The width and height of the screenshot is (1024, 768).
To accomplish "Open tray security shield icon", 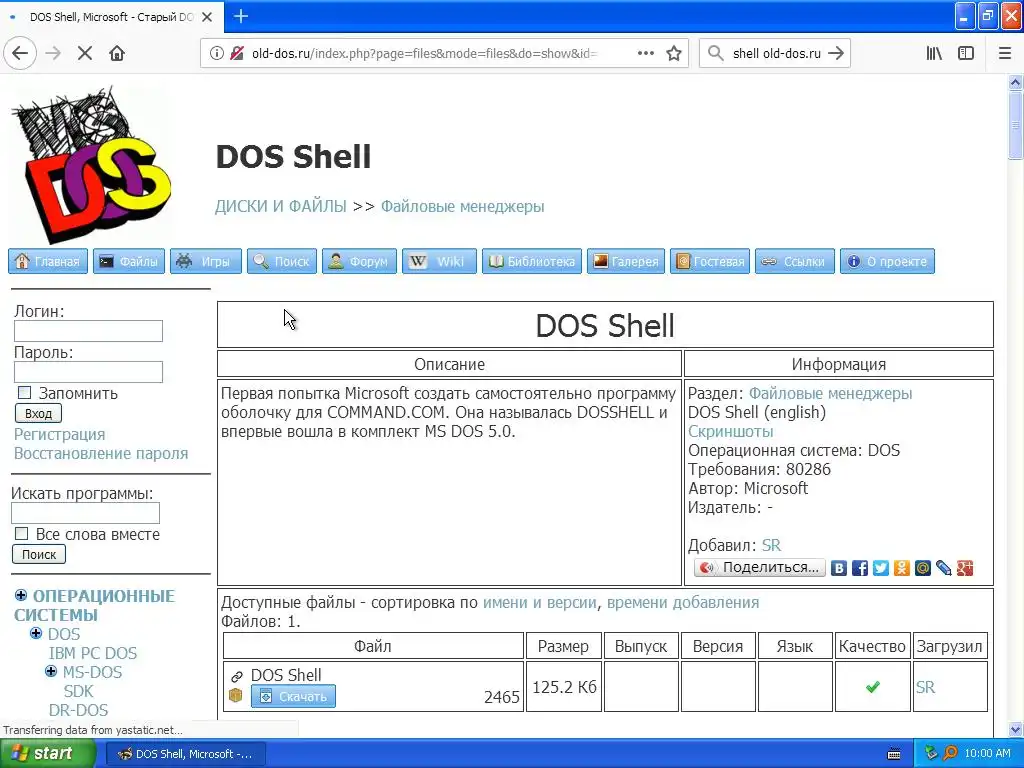I will (931, 753).
